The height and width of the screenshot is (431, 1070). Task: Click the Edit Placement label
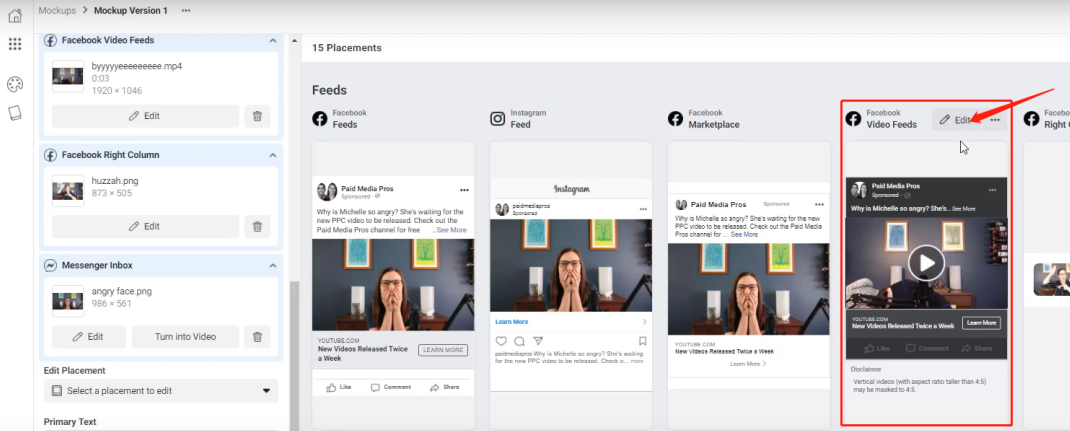point(74,370)
